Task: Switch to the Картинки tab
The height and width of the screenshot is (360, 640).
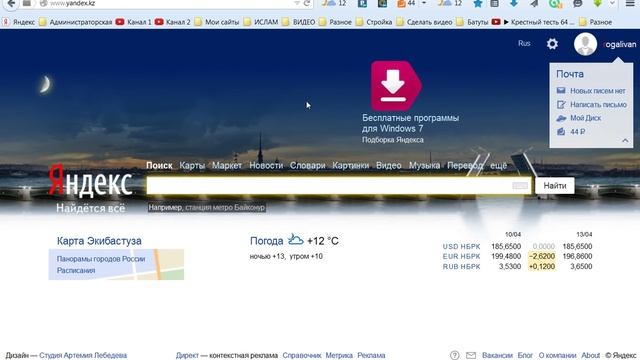Action: tap(351, 165)
